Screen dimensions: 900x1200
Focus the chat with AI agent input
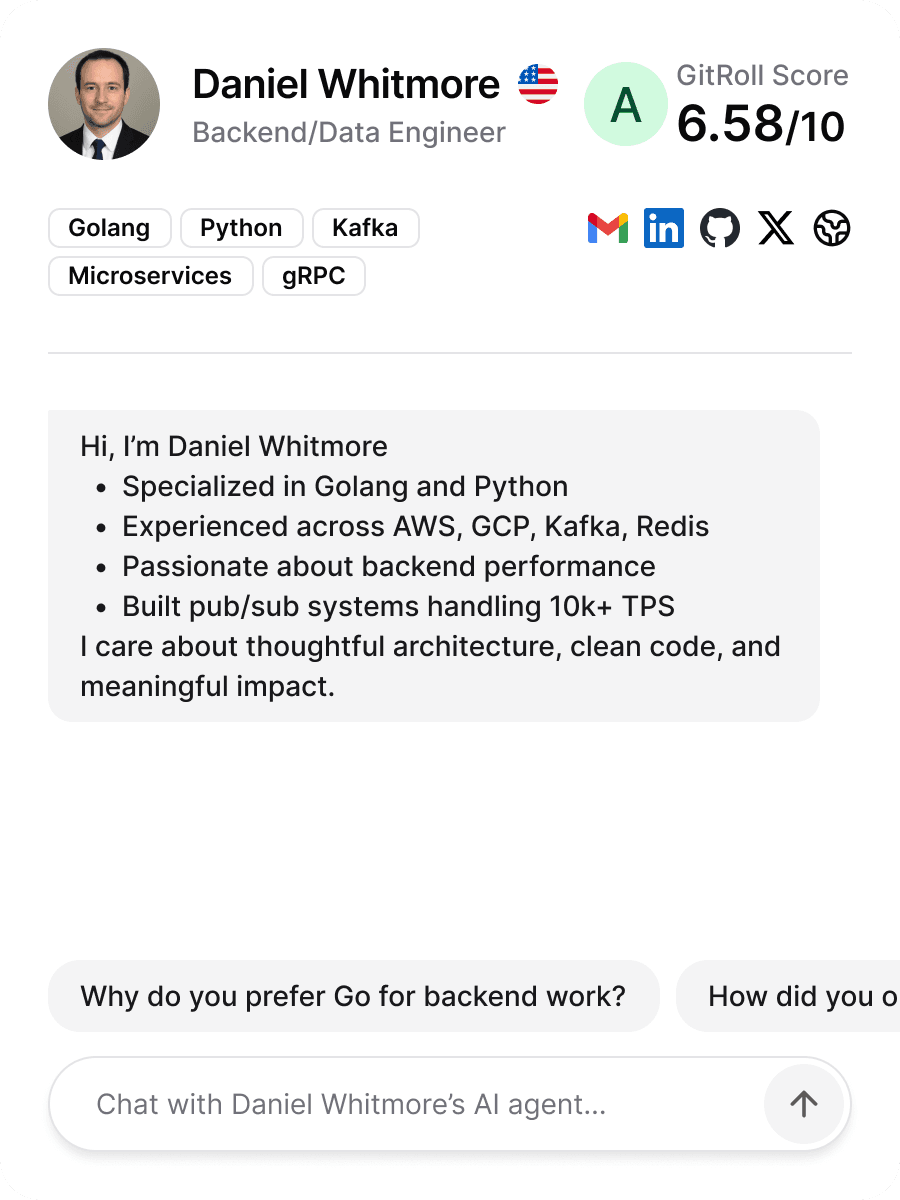[x=400, y=1104]
